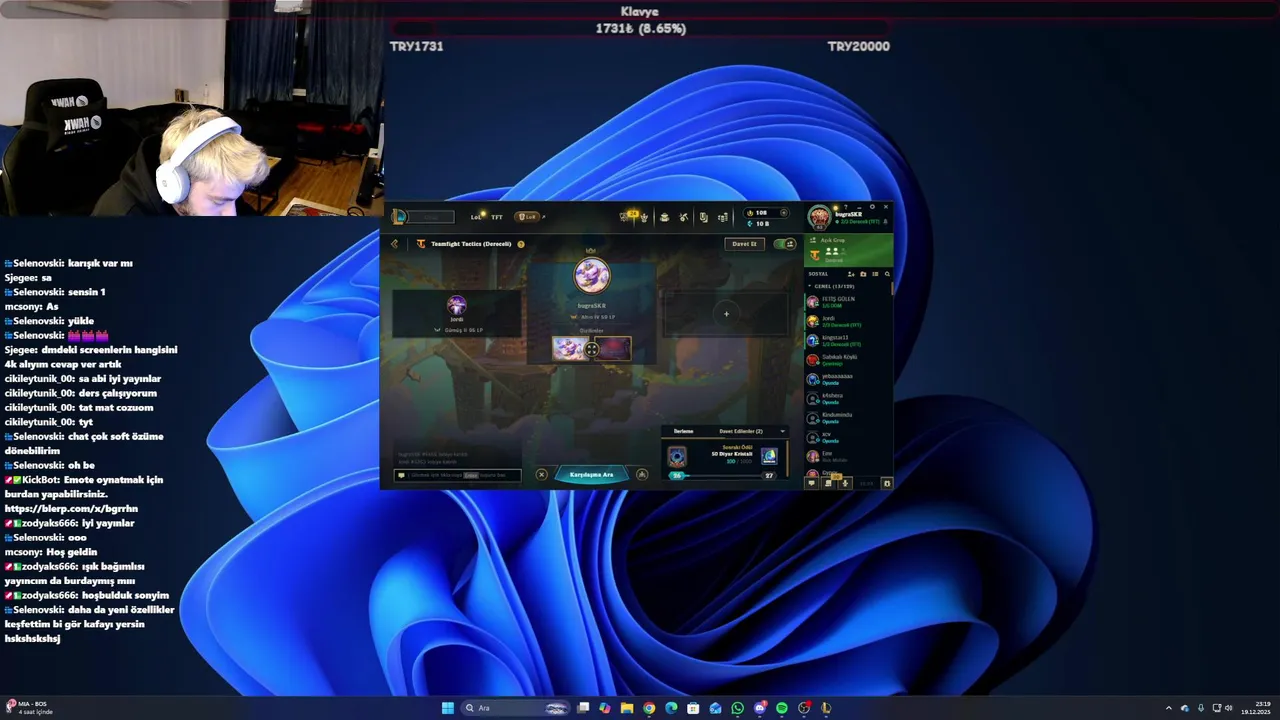Toggle the open party switch

(785, 244)
